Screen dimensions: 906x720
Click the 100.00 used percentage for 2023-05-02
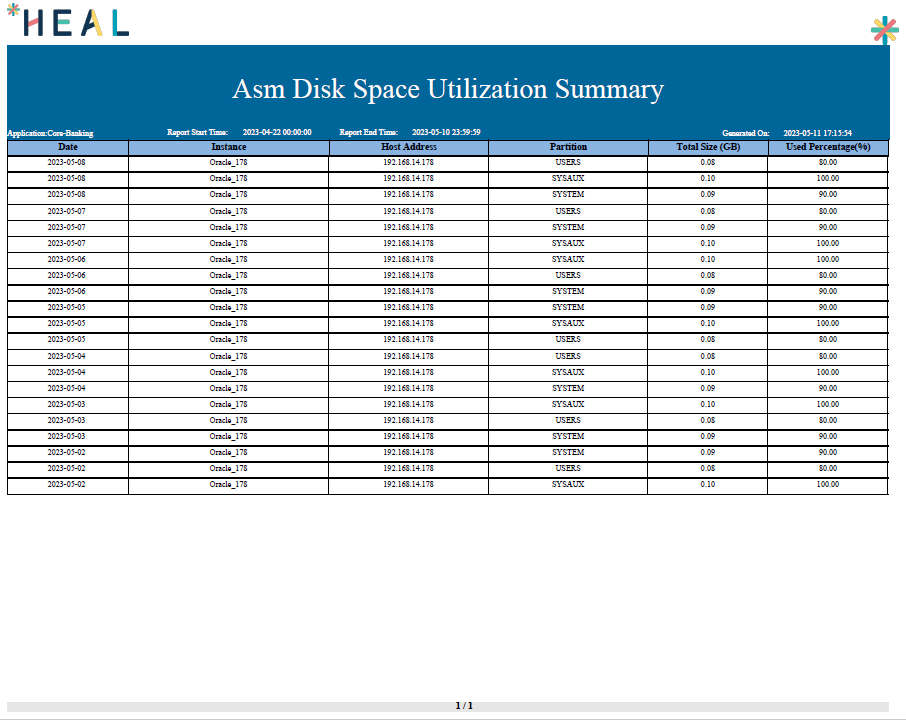827,485
